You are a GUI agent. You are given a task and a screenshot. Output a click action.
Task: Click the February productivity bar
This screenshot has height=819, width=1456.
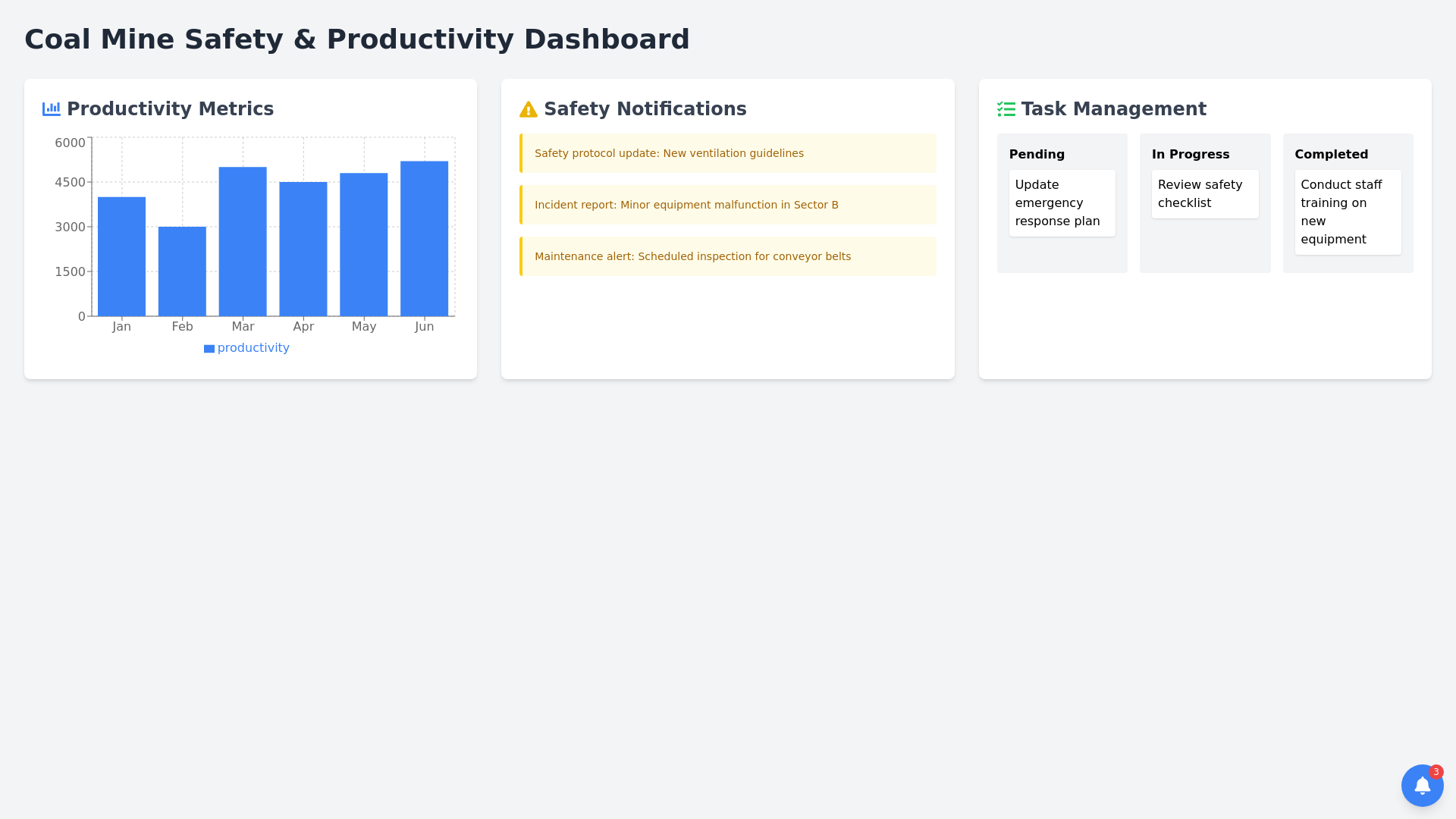tap(182, 271)
